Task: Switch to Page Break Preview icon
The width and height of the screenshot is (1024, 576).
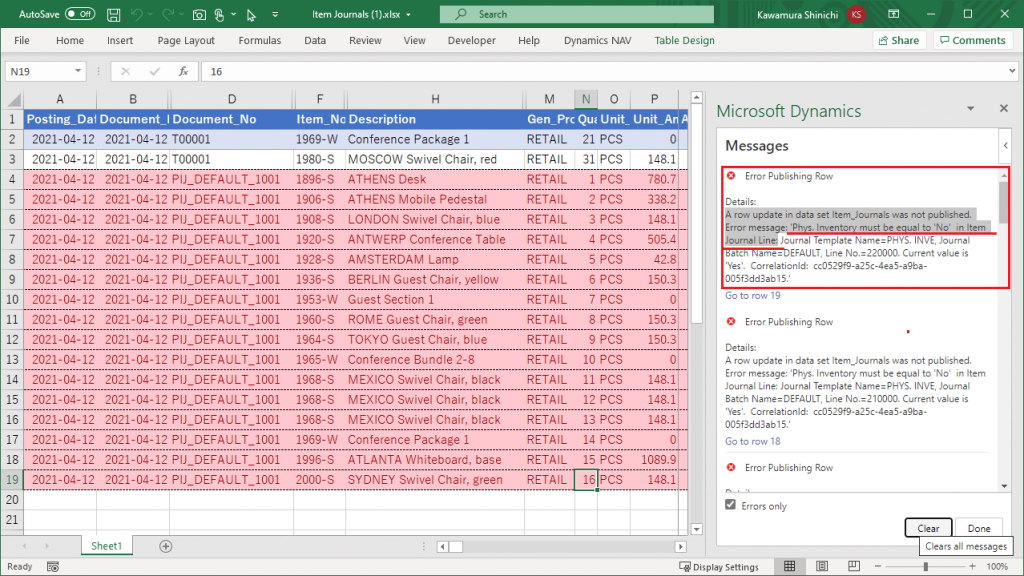Action: click(854, 566)
